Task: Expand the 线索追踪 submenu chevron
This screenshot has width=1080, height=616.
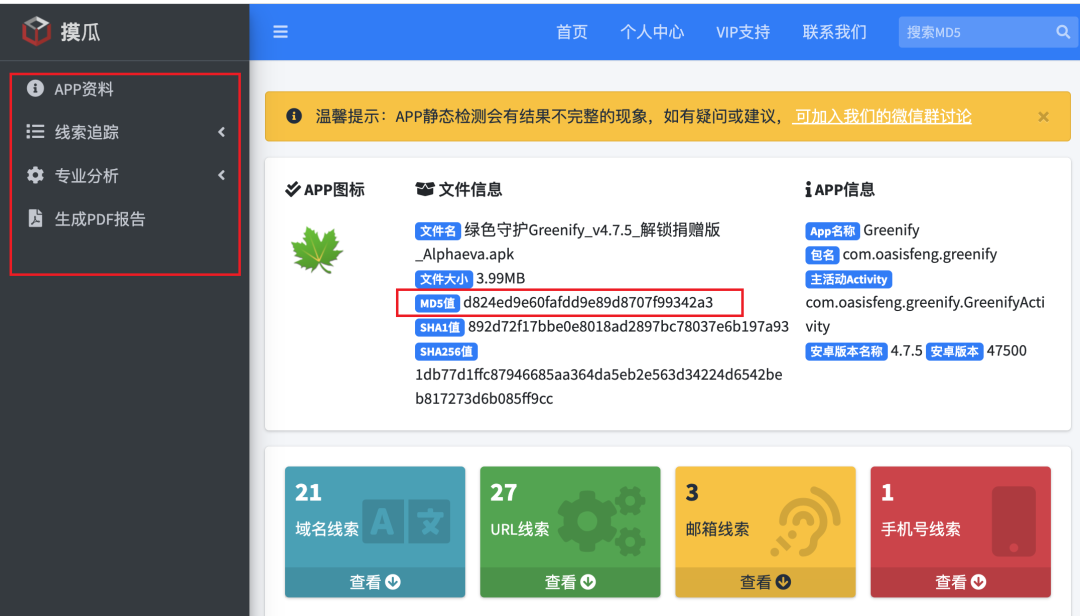Action: [222, 132]
